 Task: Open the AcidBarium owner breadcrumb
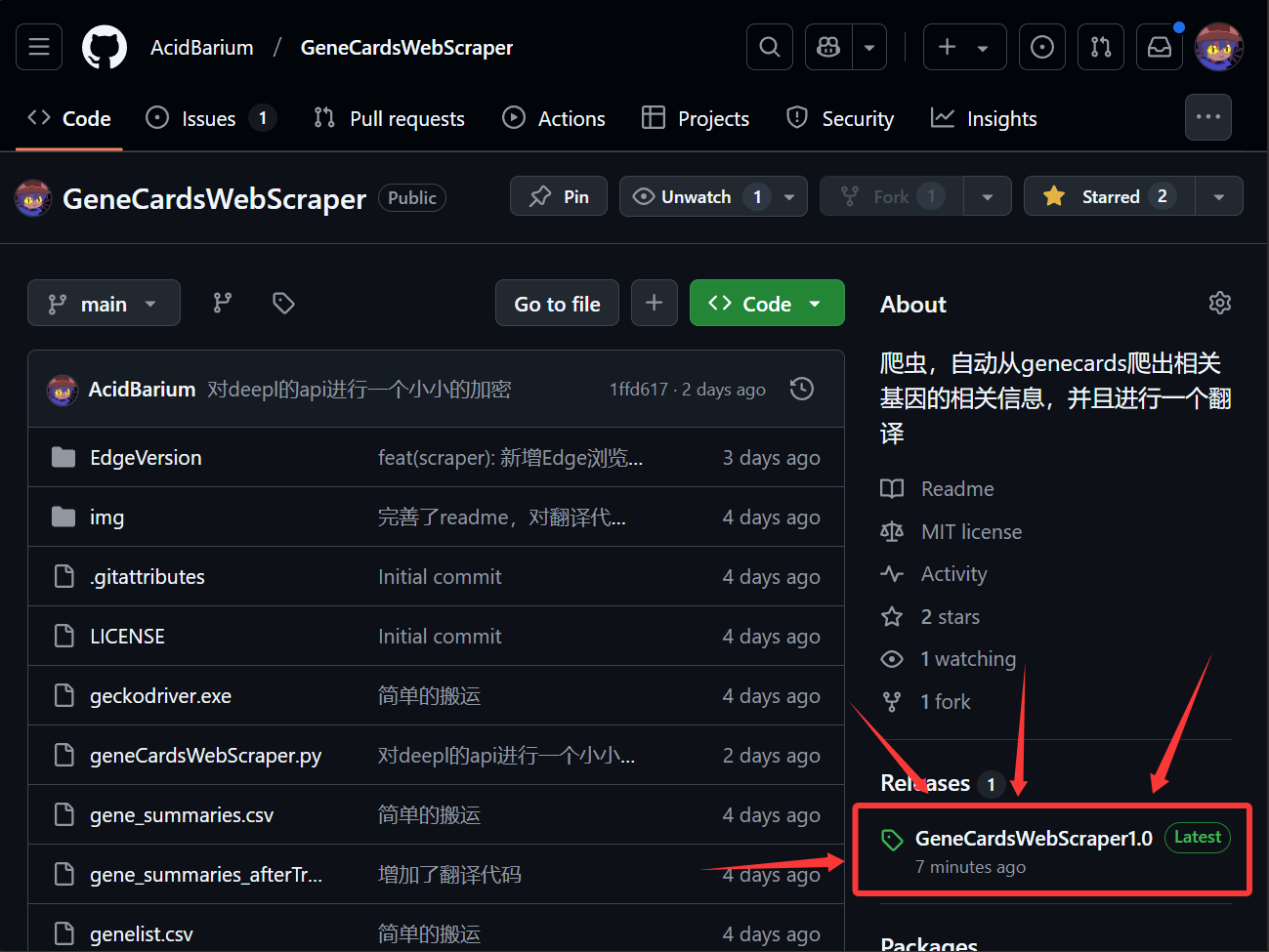(202, 47)
